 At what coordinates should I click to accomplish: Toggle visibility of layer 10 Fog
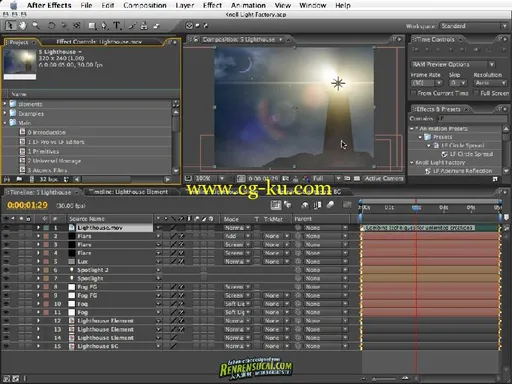[x=6, y=304]
